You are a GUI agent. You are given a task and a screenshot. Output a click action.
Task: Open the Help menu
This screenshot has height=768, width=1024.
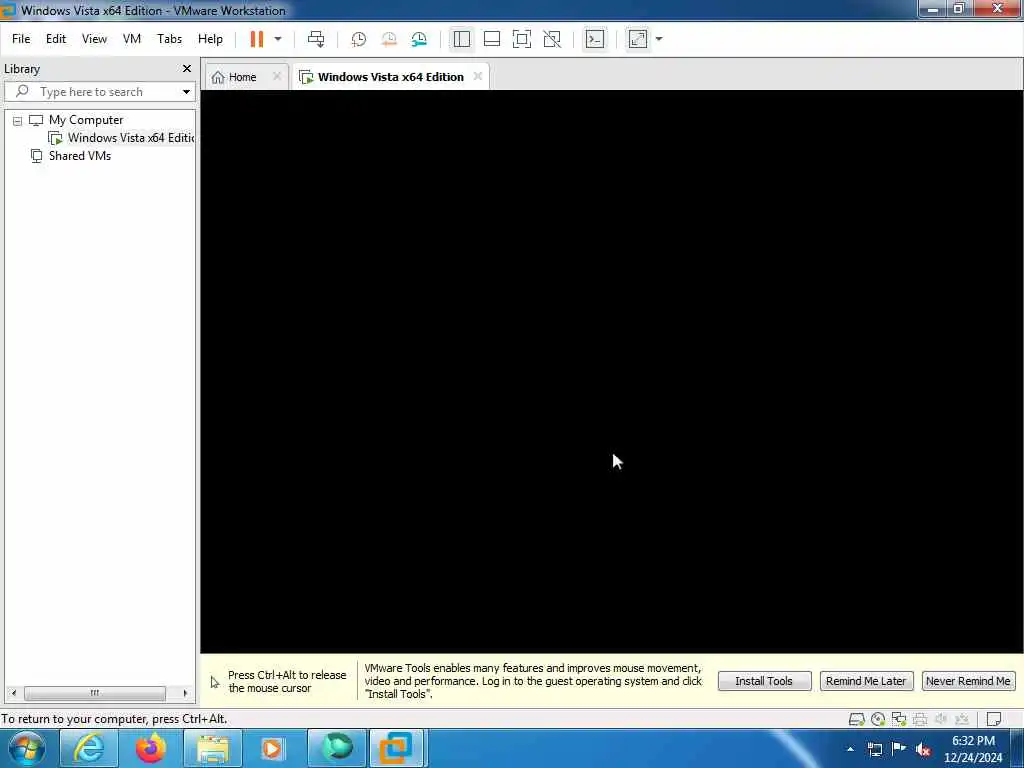coord(210,39)
